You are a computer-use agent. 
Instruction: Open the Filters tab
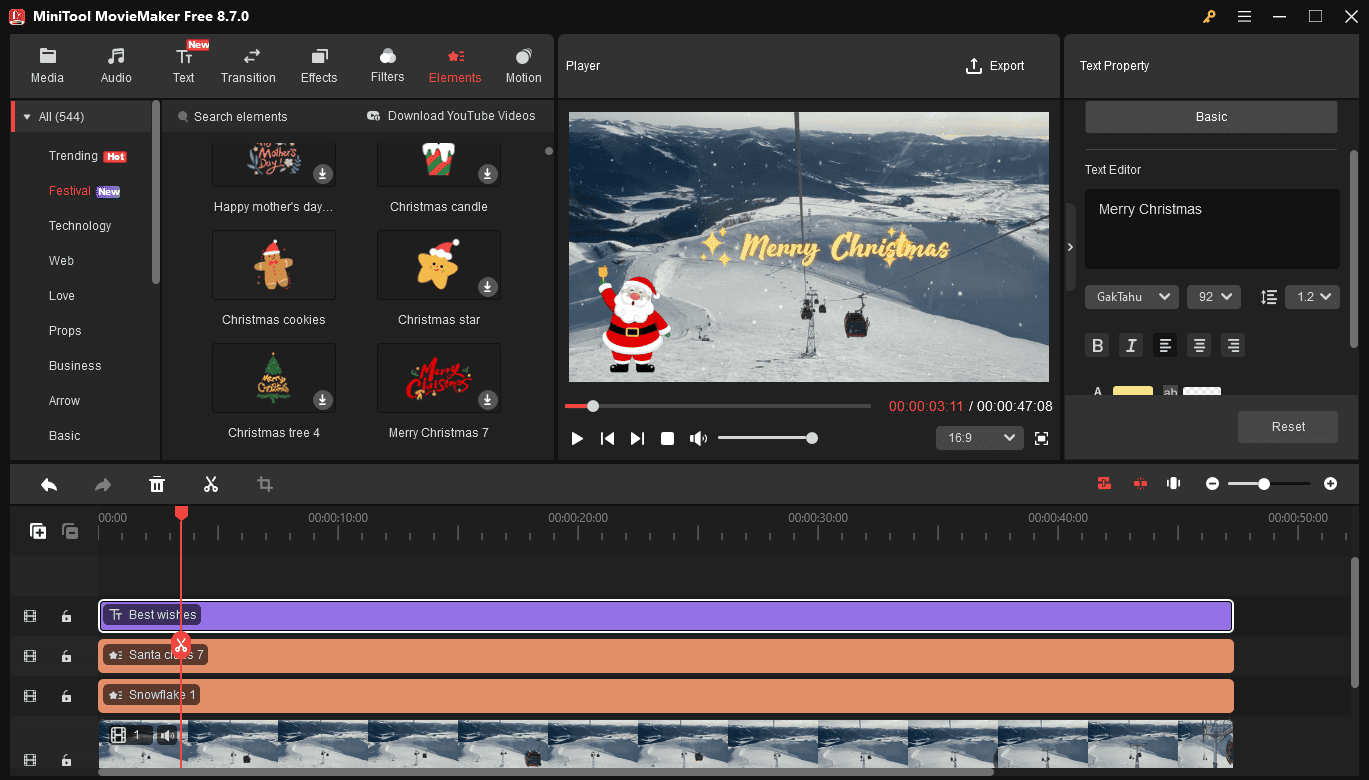(x=387, y=66)
